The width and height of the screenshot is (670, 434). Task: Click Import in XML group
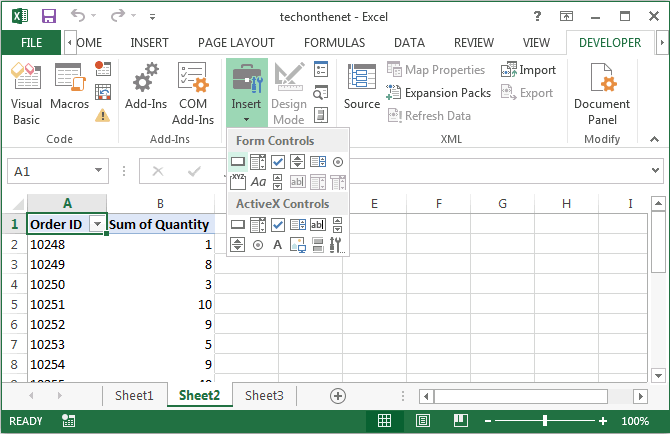point(529,70)
